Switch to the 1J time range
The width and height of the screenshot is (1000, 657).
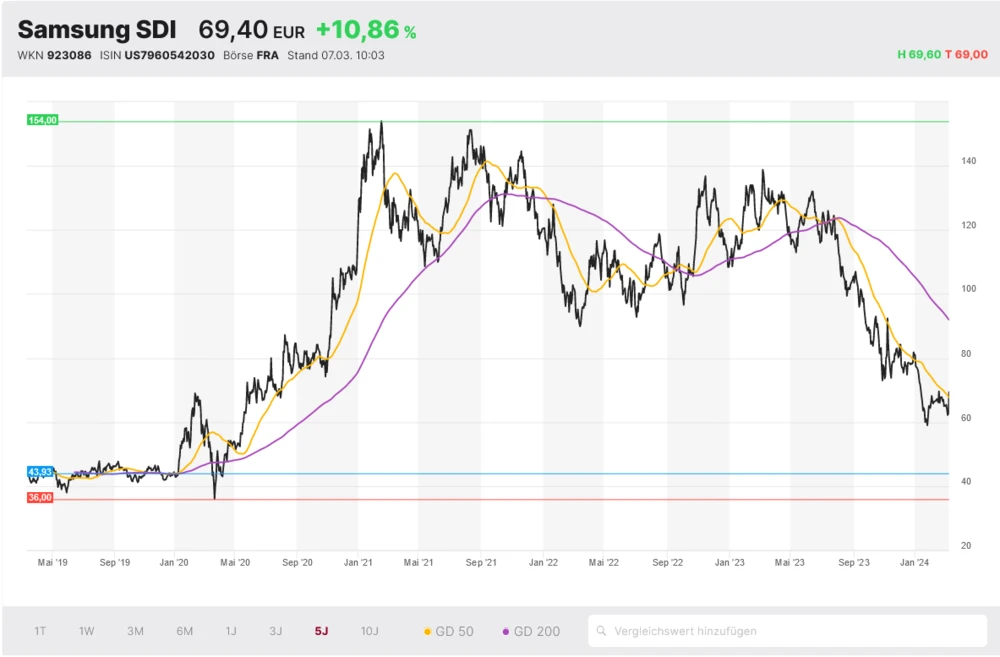(231, 631)
